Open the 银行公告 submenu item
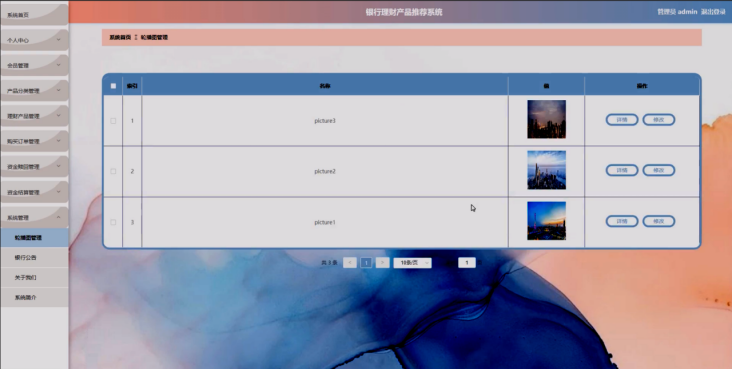This screenshot has width=732, height=369. click(x=34, y=257)
